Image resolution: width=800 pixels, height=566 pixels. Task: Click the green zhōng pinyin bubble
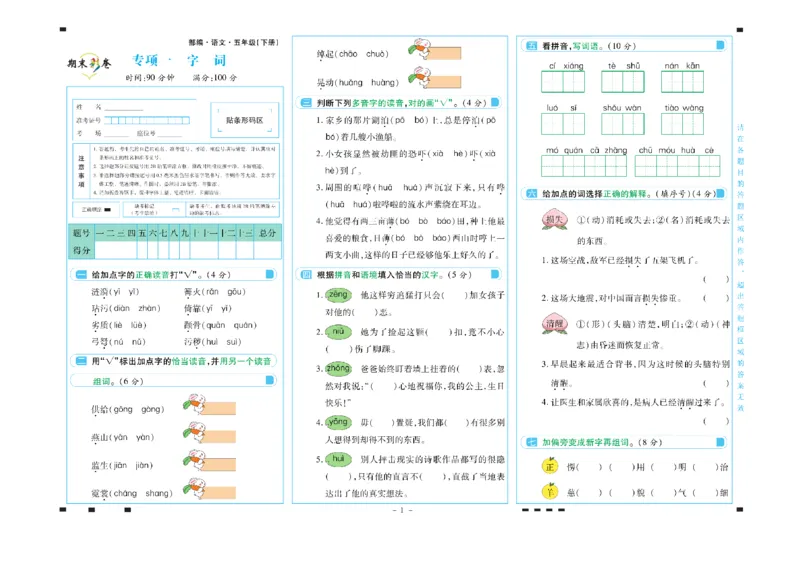point(338,368)
